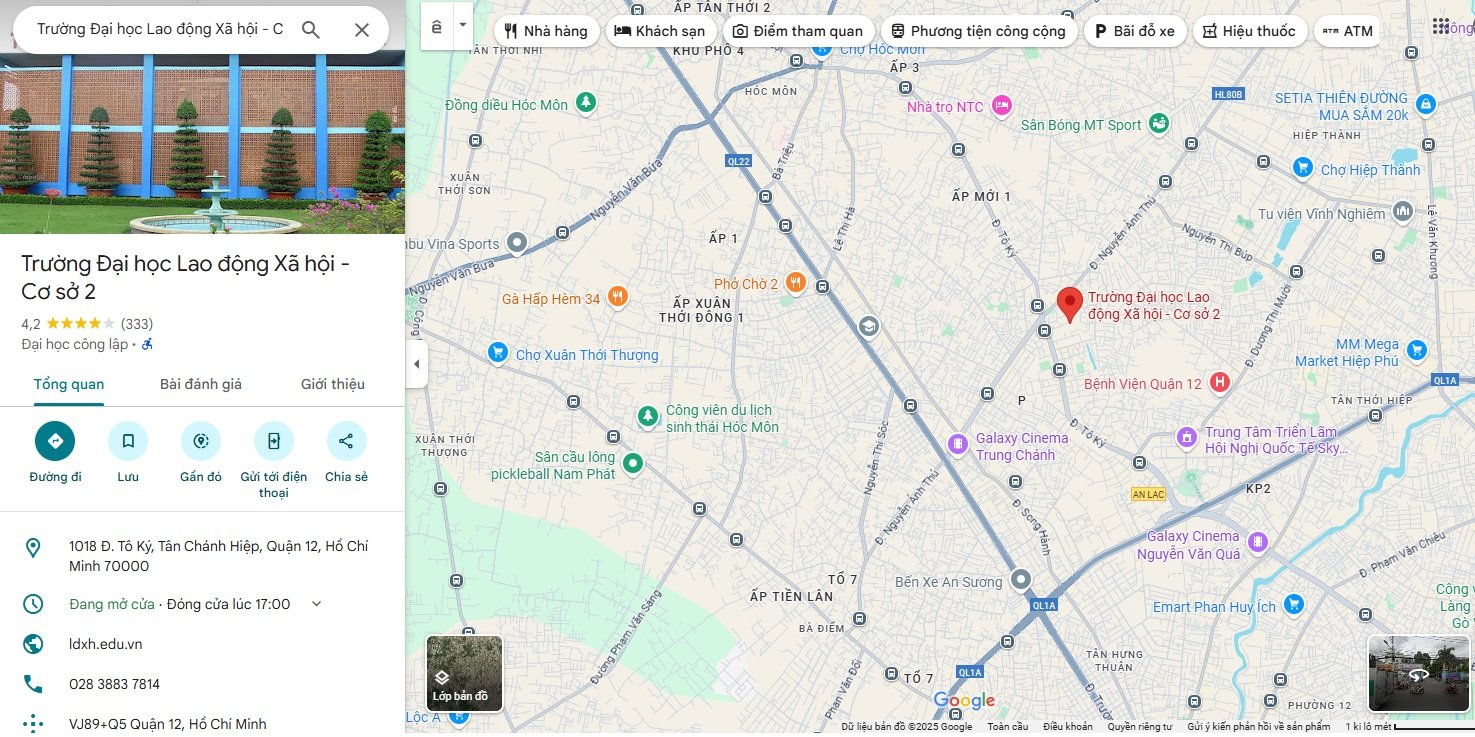Toggle Lớp bản đồ map layer
The height and width of the screenshot is (737, 1475).
tap(464, 673)
